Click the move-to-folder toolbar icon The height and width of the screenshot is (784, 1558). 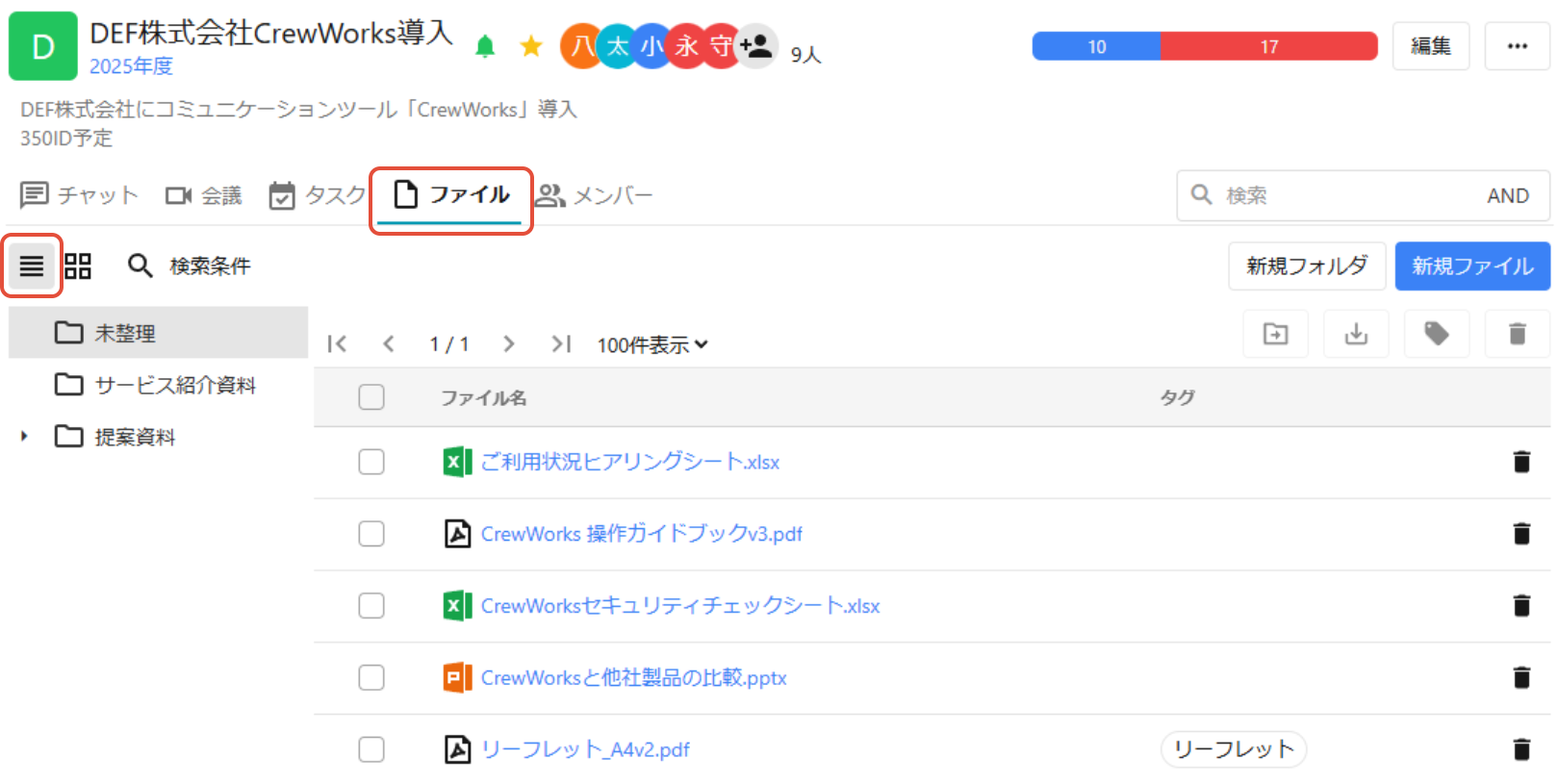(1276, 334)
